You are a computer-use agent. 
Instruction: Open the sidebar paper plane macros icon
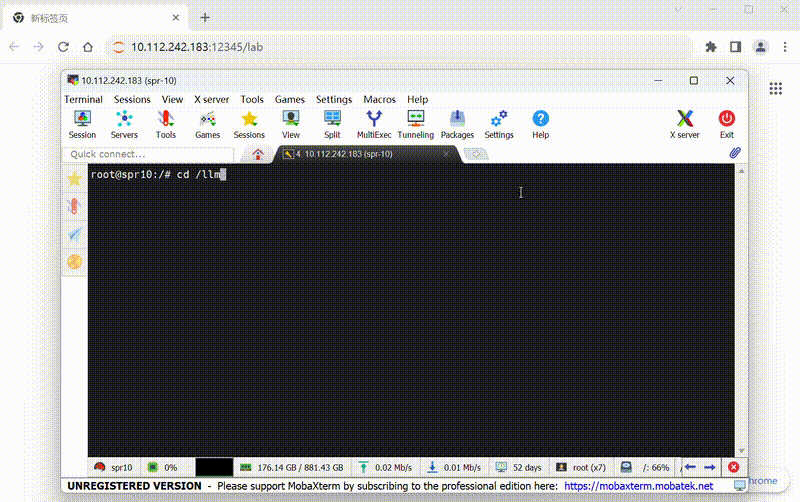[x=74, y=234]
